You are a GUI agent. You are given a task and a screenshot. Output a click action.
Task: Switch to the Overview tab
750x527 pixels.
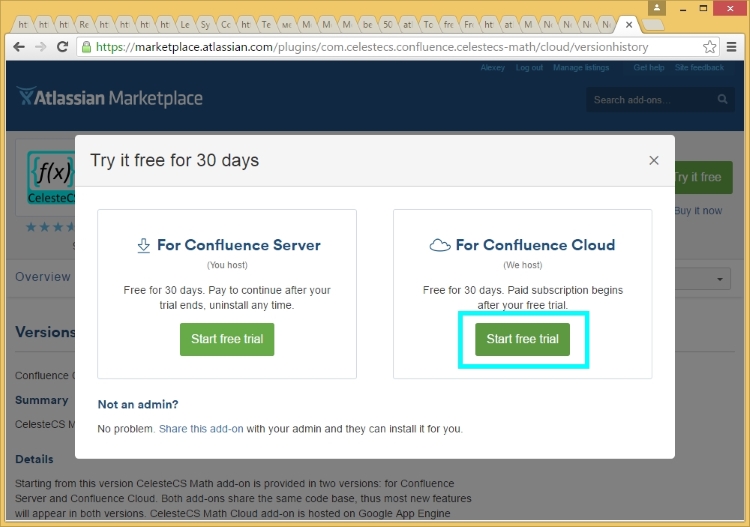pyautogui.click(x=43, y=277)
